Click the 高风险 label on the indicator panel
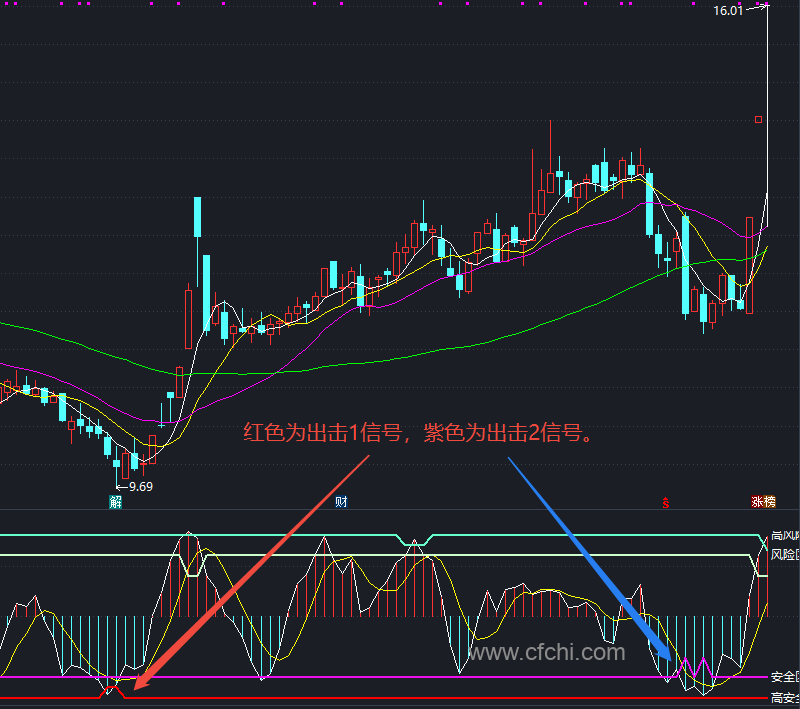Screen dimensions: 800x709 point(785,536)
